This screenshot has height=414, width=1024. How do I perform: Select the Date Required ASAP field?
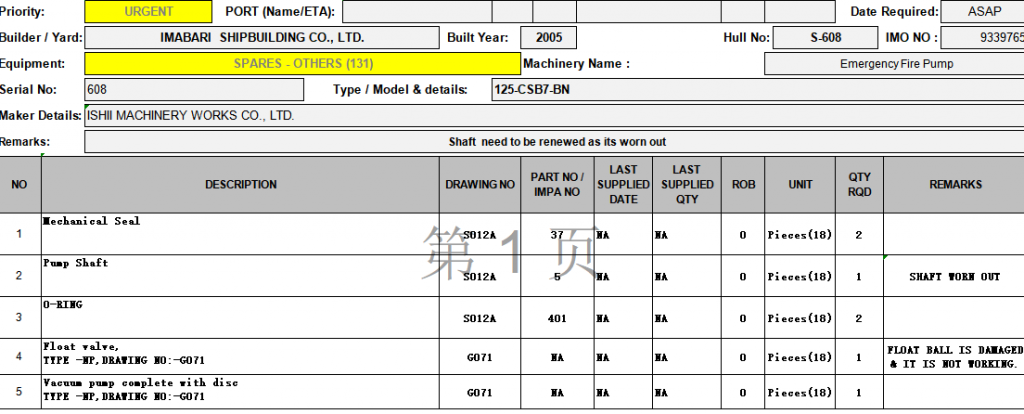coord(981,12)
